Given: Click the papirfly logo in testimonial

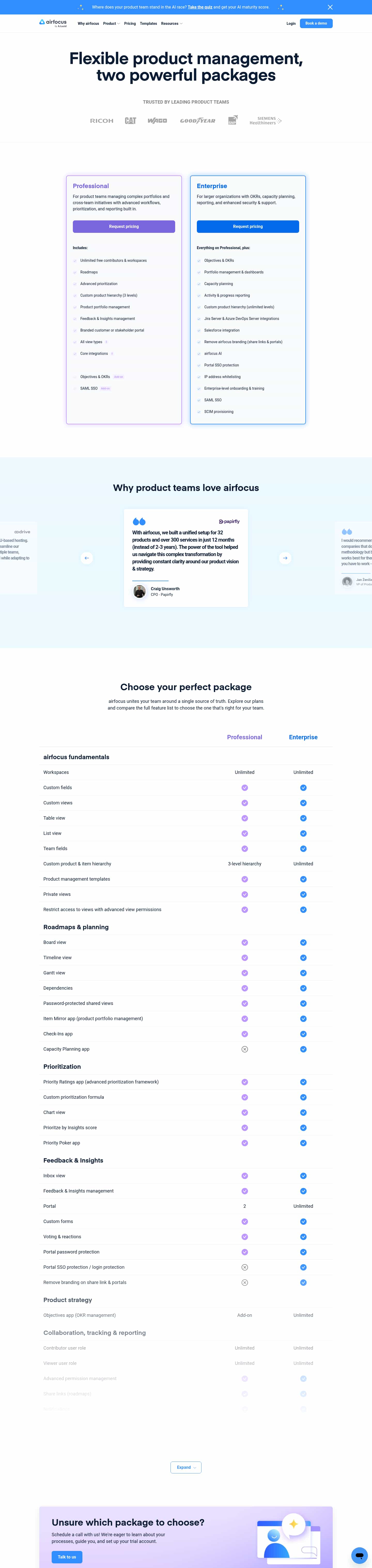Looking at the screenshot, I should coord(229,522).
